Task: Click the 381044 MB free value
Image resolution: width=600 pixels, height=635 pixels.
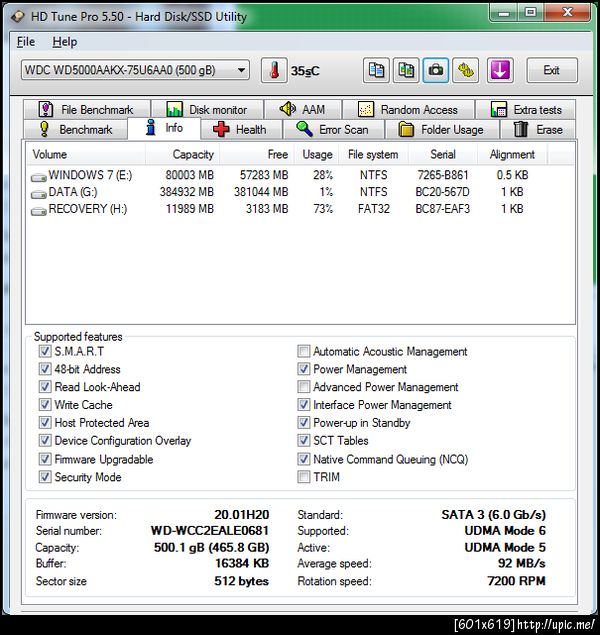Action: (261, 192)
